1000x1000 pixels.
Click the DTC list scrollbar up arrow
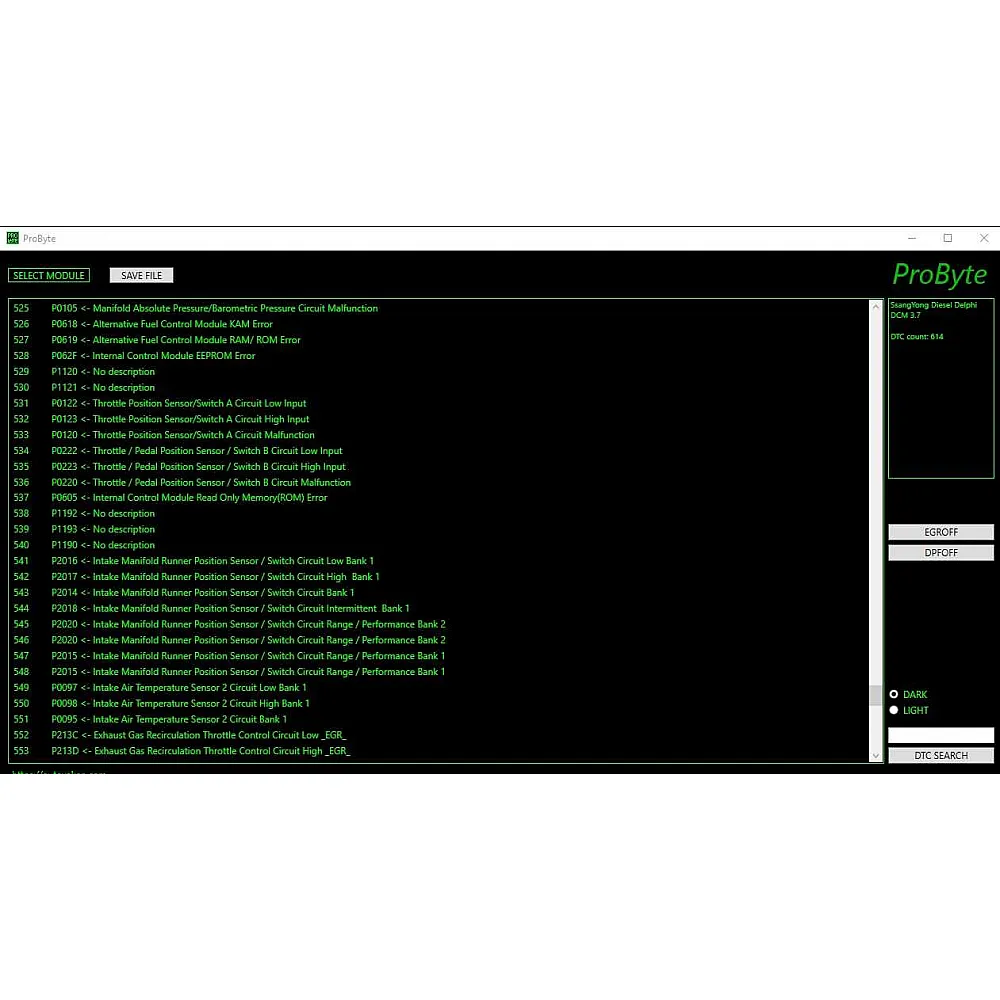click(876, 307)
